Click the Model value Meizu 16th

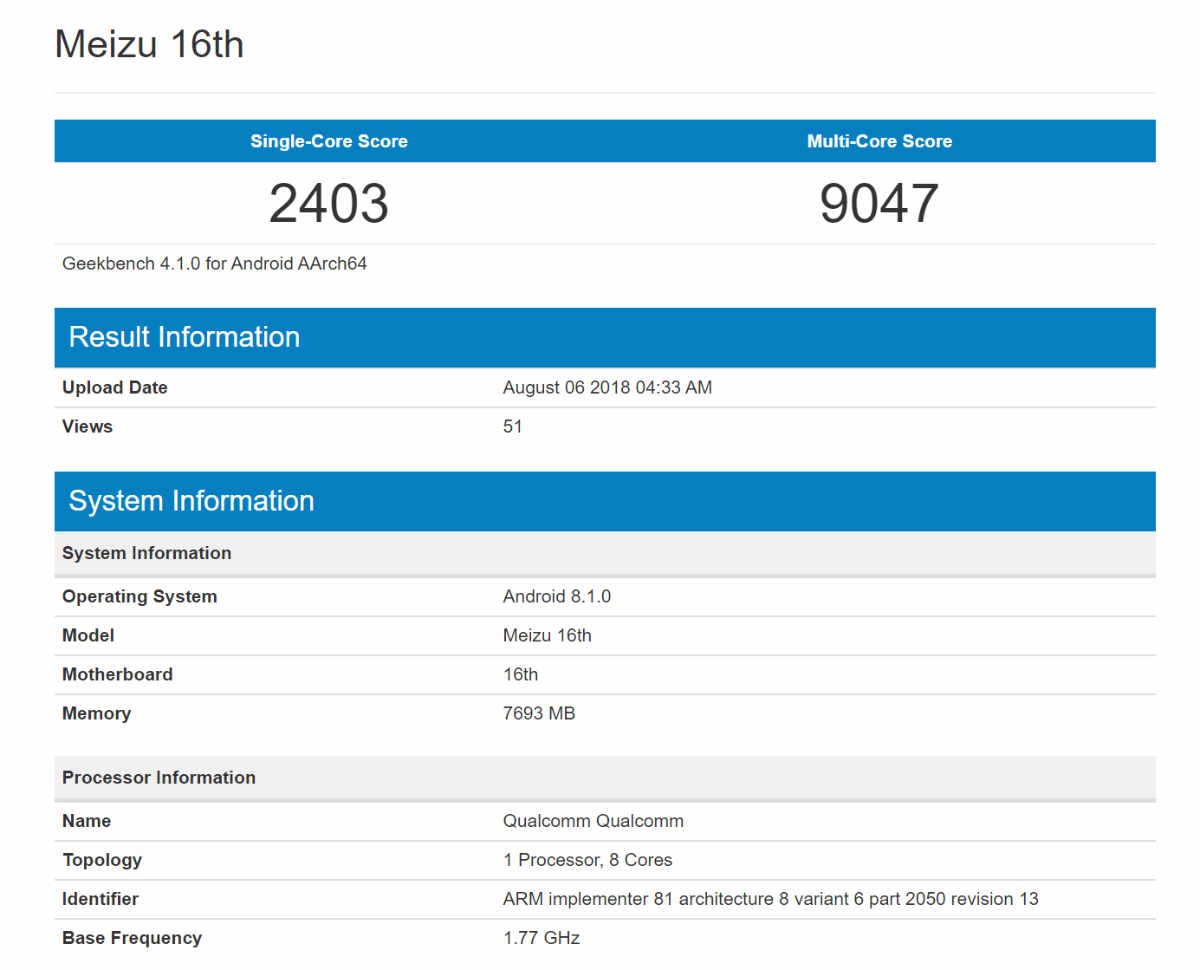click(x=547, y=635)
